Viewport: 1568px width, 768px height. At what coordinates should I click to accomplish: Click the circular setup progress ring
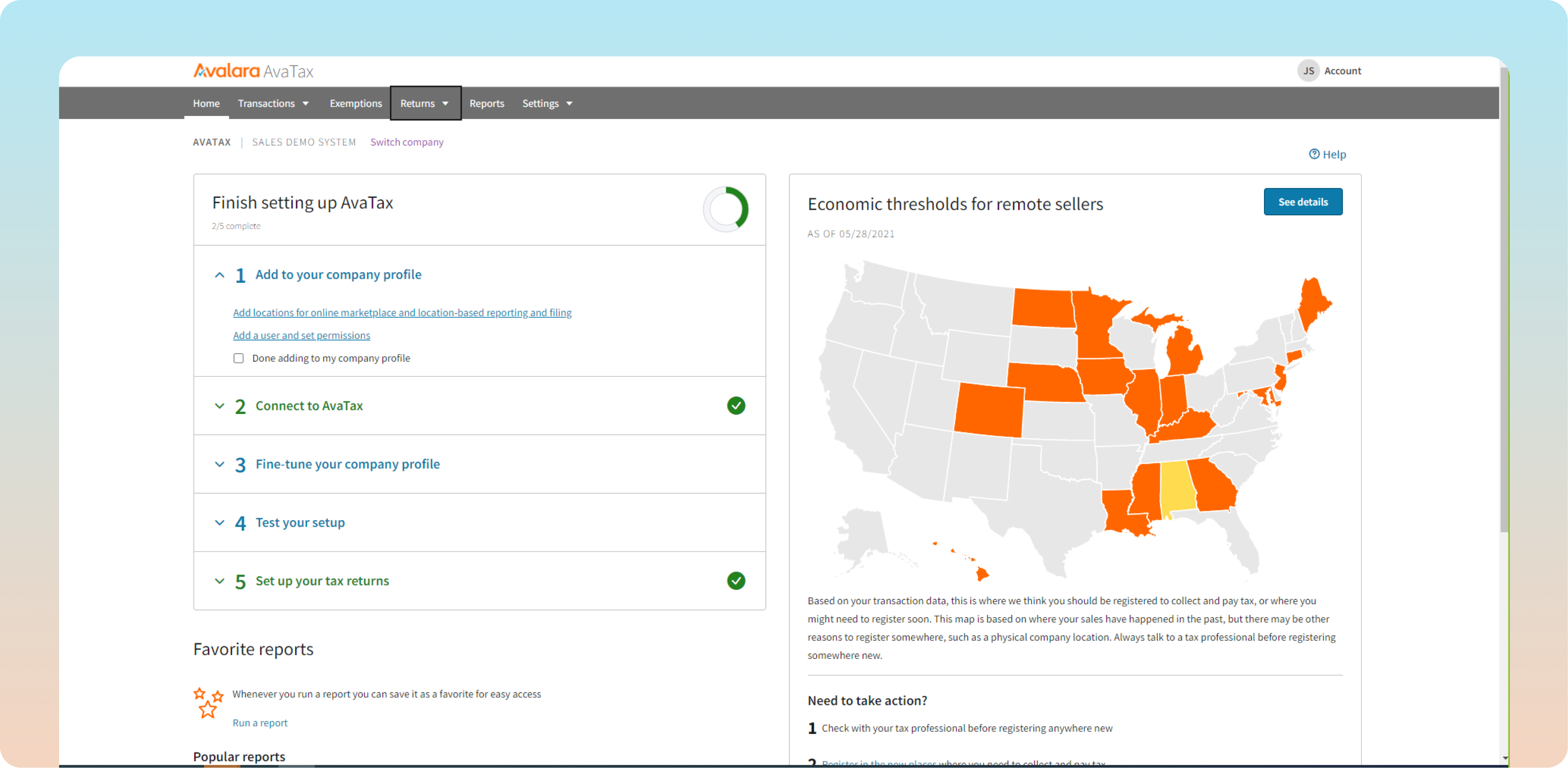(x=725, y=209)
